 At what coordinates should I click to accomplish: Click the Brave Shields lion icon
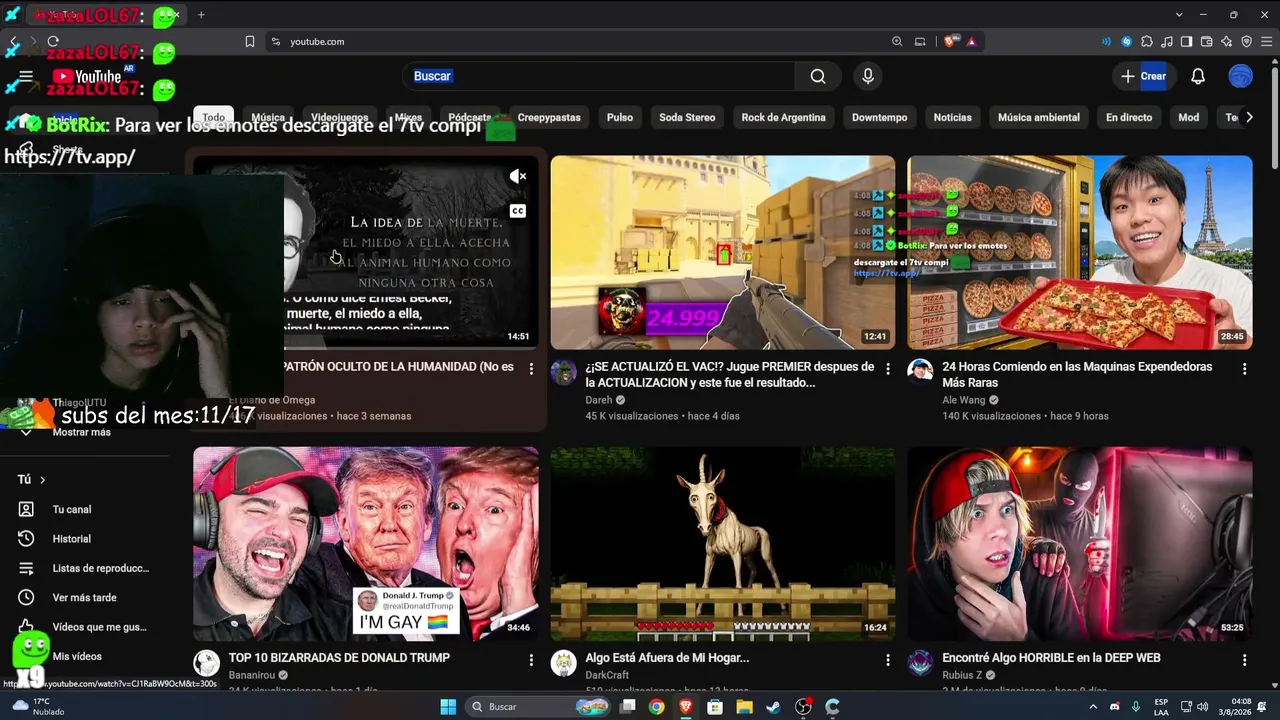click(950, 41)
